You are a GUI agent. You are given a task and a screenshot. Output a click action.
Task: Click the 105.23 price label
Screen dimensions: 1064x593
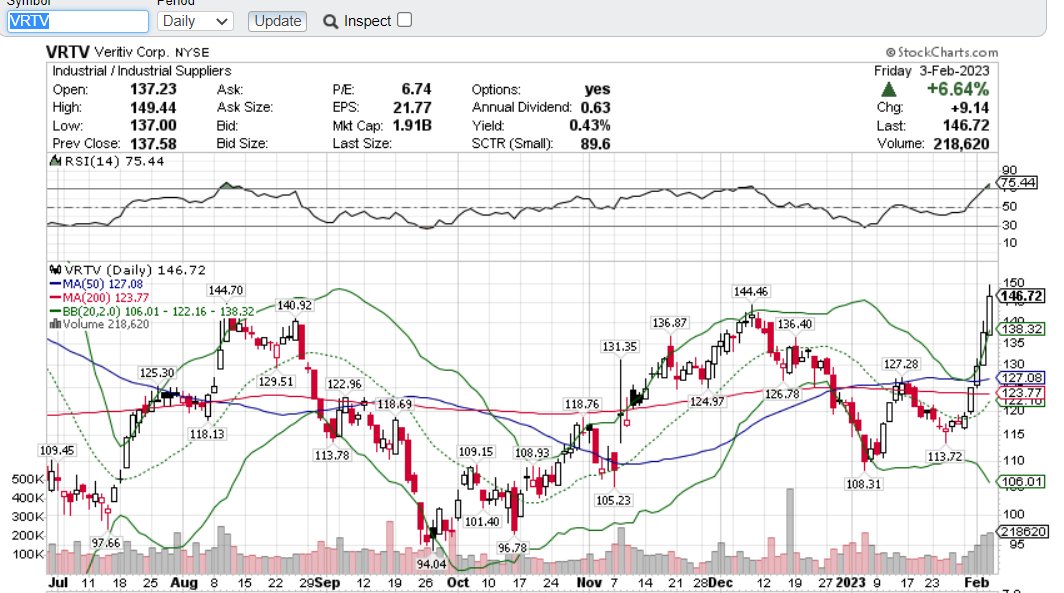pos(613,500)
